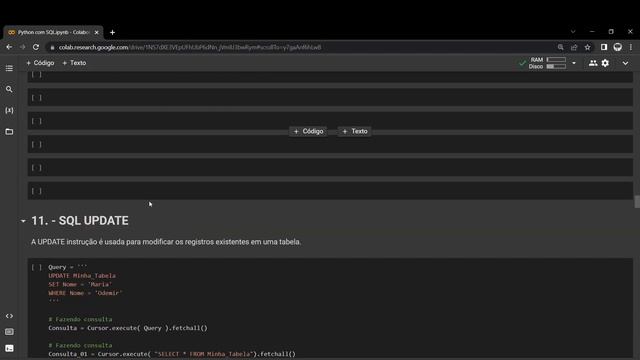Close the Python com SQL.ipynb tab
640x360 pixels.
tap(97, 32)
